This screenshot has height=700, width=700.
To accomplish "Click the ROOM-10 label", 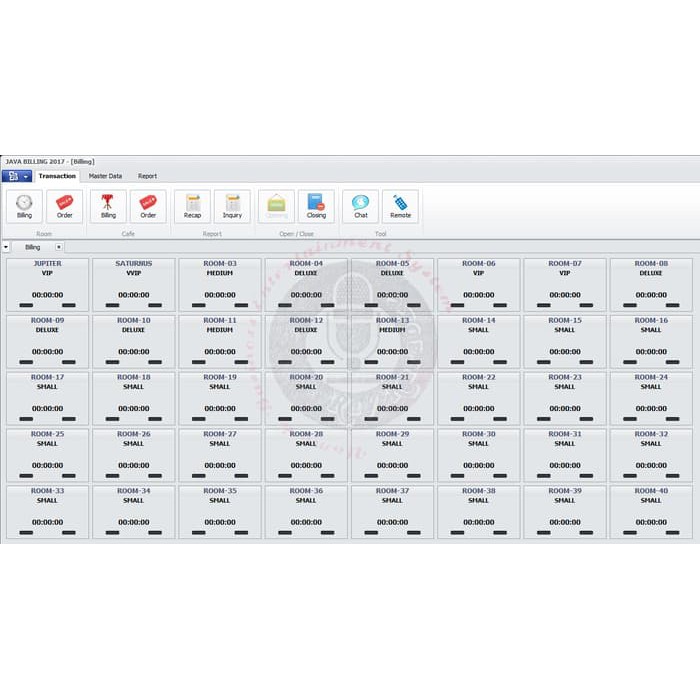I will [133, 320].
